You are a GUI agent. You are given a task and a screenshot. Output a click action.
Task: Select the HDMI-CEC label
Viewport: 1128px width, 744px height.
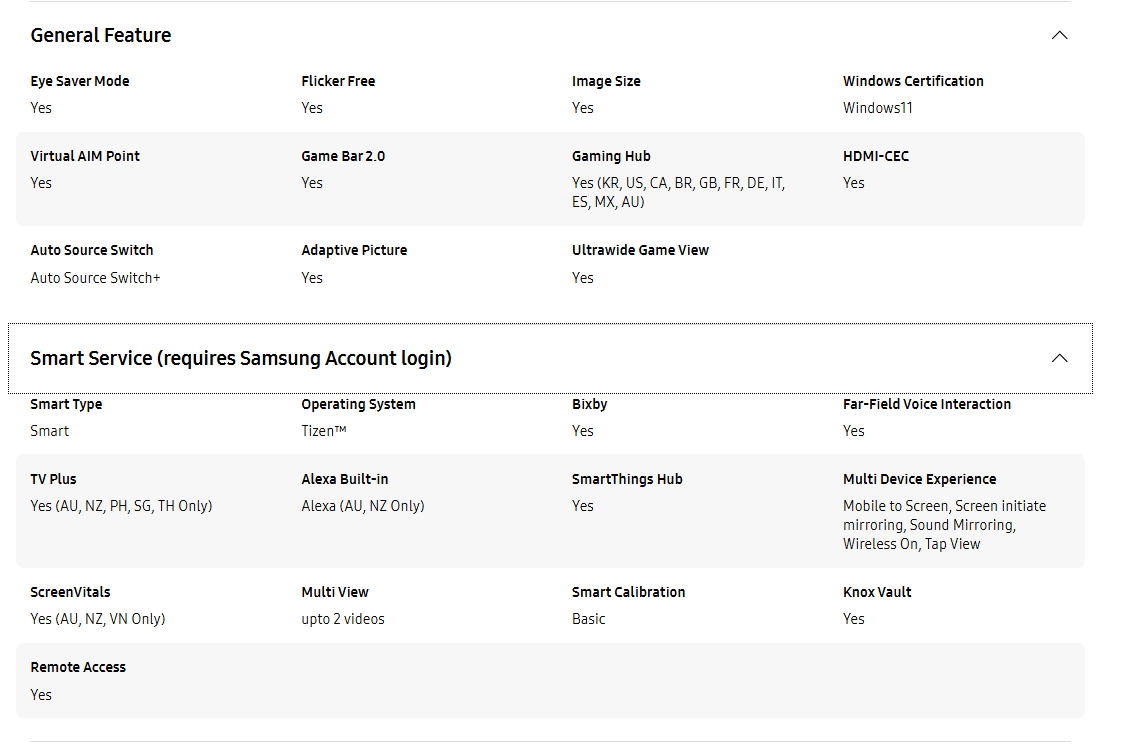(x=875, y=156)
